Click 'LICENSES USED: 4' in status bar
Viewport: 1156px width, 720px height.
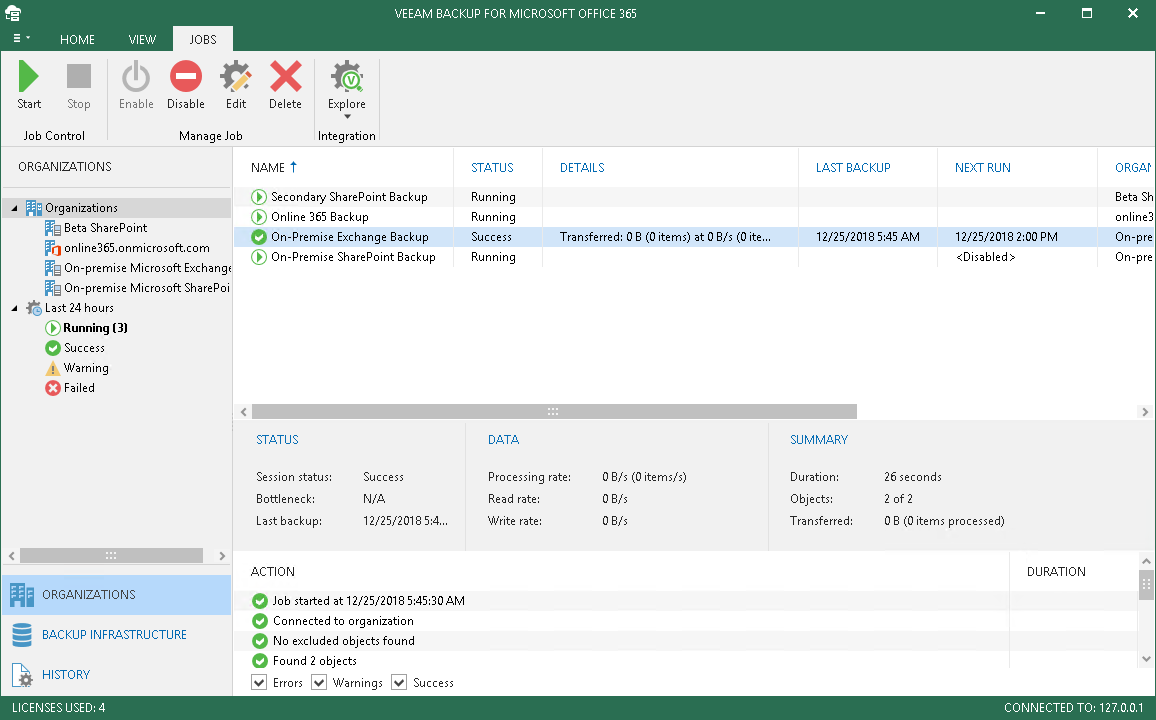(58, 707)
